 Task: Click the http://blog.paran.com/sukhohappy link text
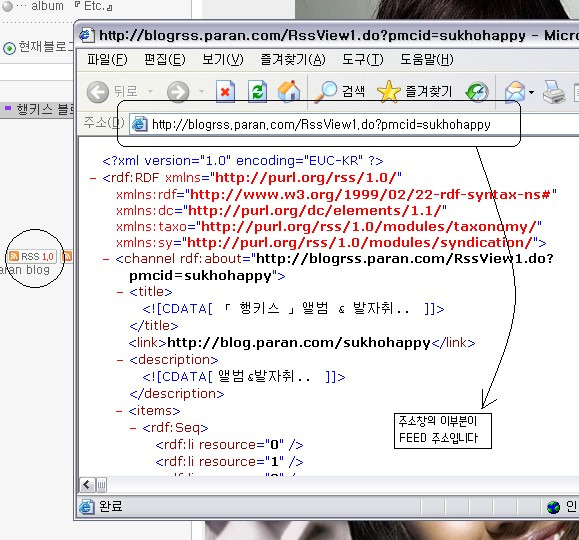click(299, 343)
